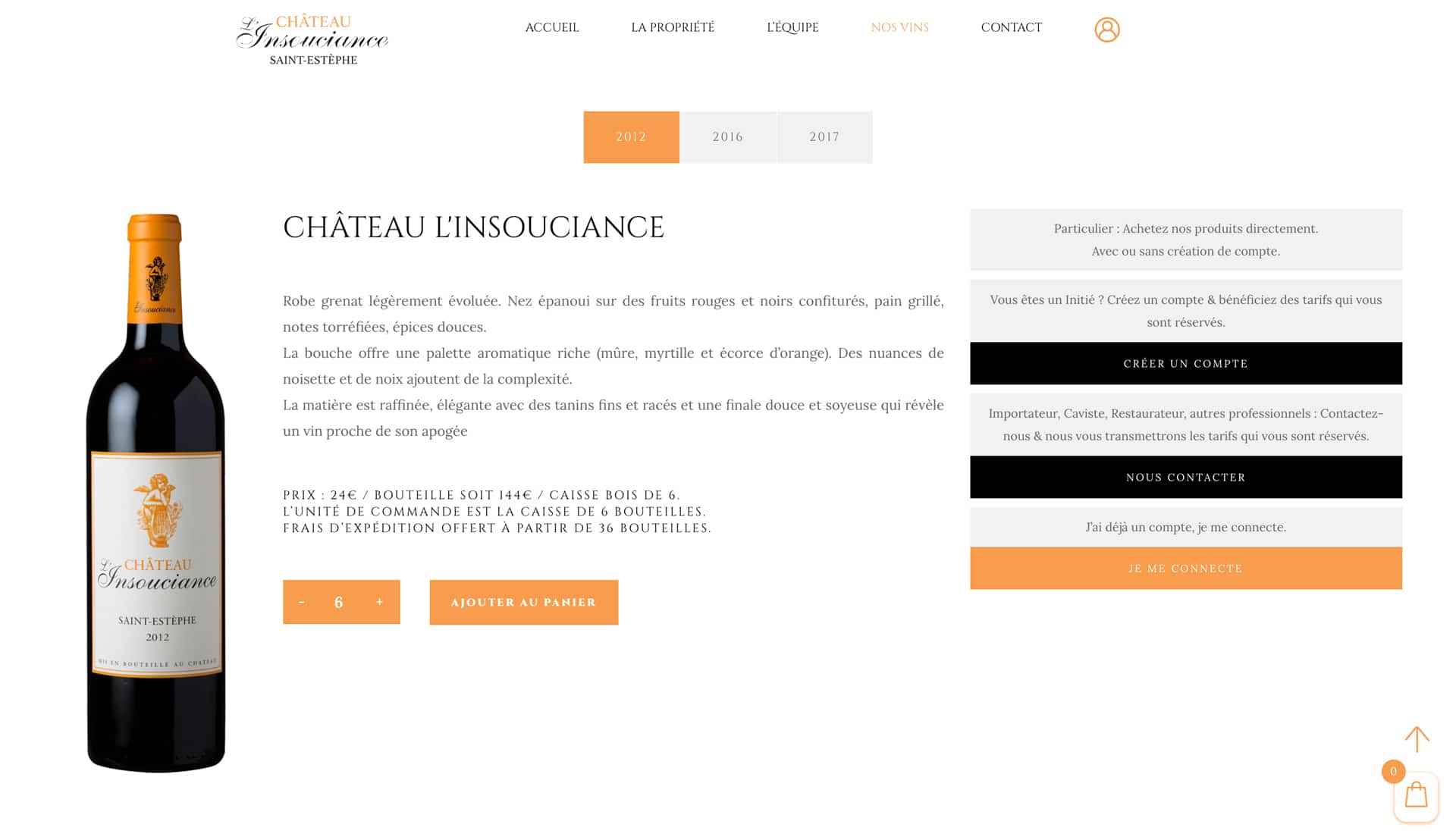Click the cart item count badge

pos(1393,772)
